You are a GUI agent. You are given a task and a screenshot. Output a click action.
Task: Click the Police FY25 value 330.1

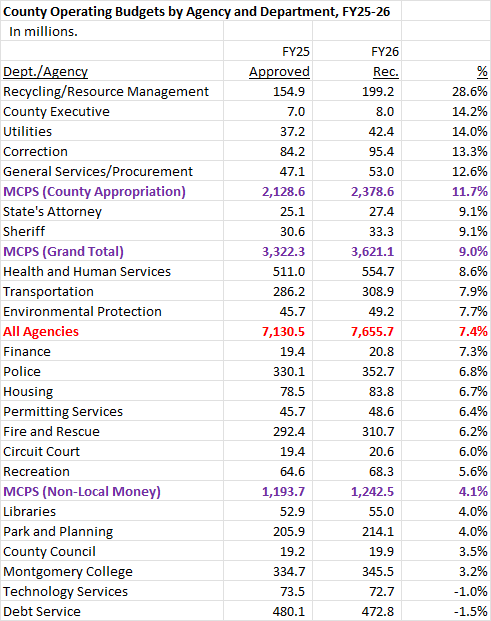click(289, 371)
